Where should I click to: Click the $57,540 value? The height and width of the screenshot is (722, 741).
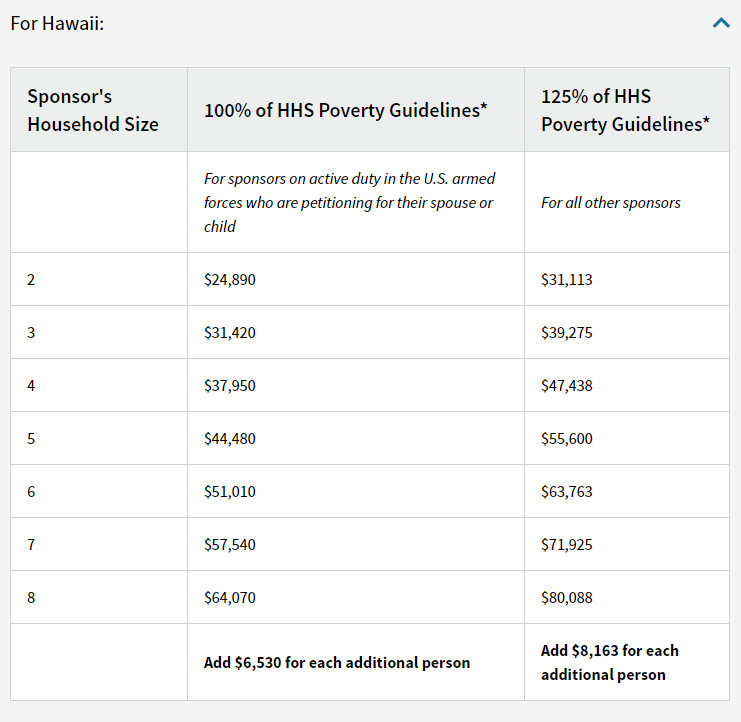pos(230,544)
